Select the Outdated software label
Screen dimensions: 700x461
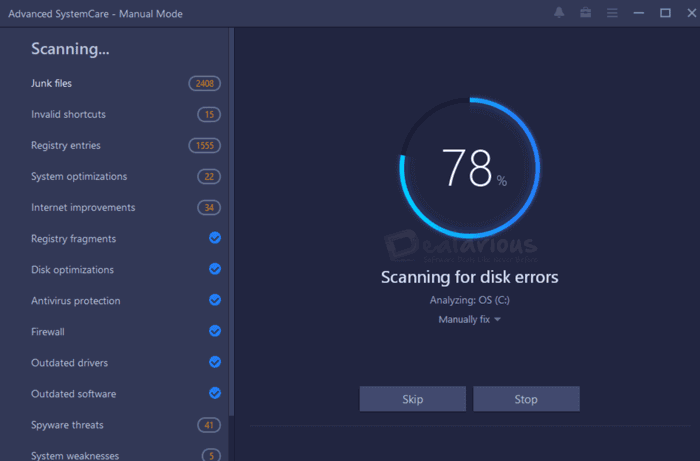coord(74,394)
